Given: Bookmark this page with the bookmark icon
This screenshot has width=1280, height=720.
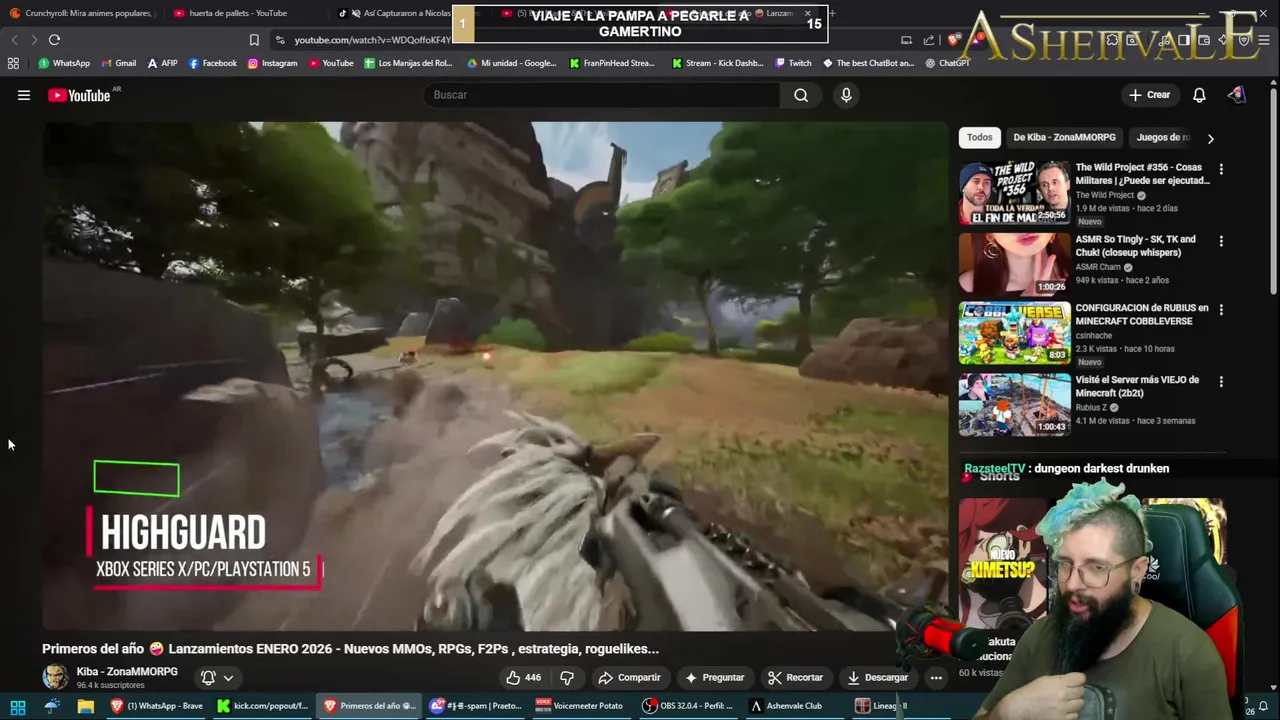Looking at the screenshot, I should [x=254, y=40].
